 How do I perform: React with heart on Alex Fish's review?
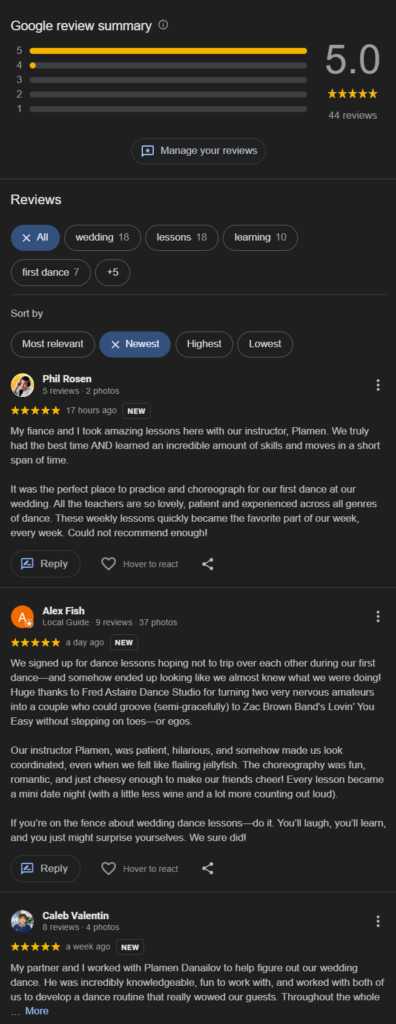108,869
